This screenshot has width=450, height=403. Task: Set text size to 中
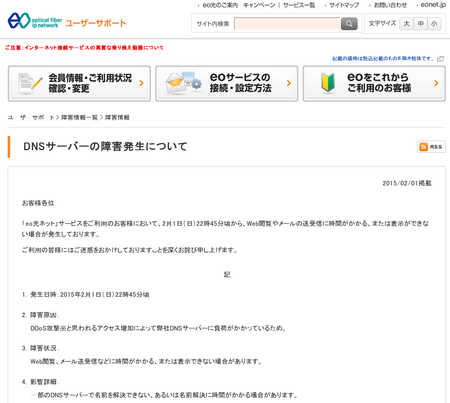421,24
